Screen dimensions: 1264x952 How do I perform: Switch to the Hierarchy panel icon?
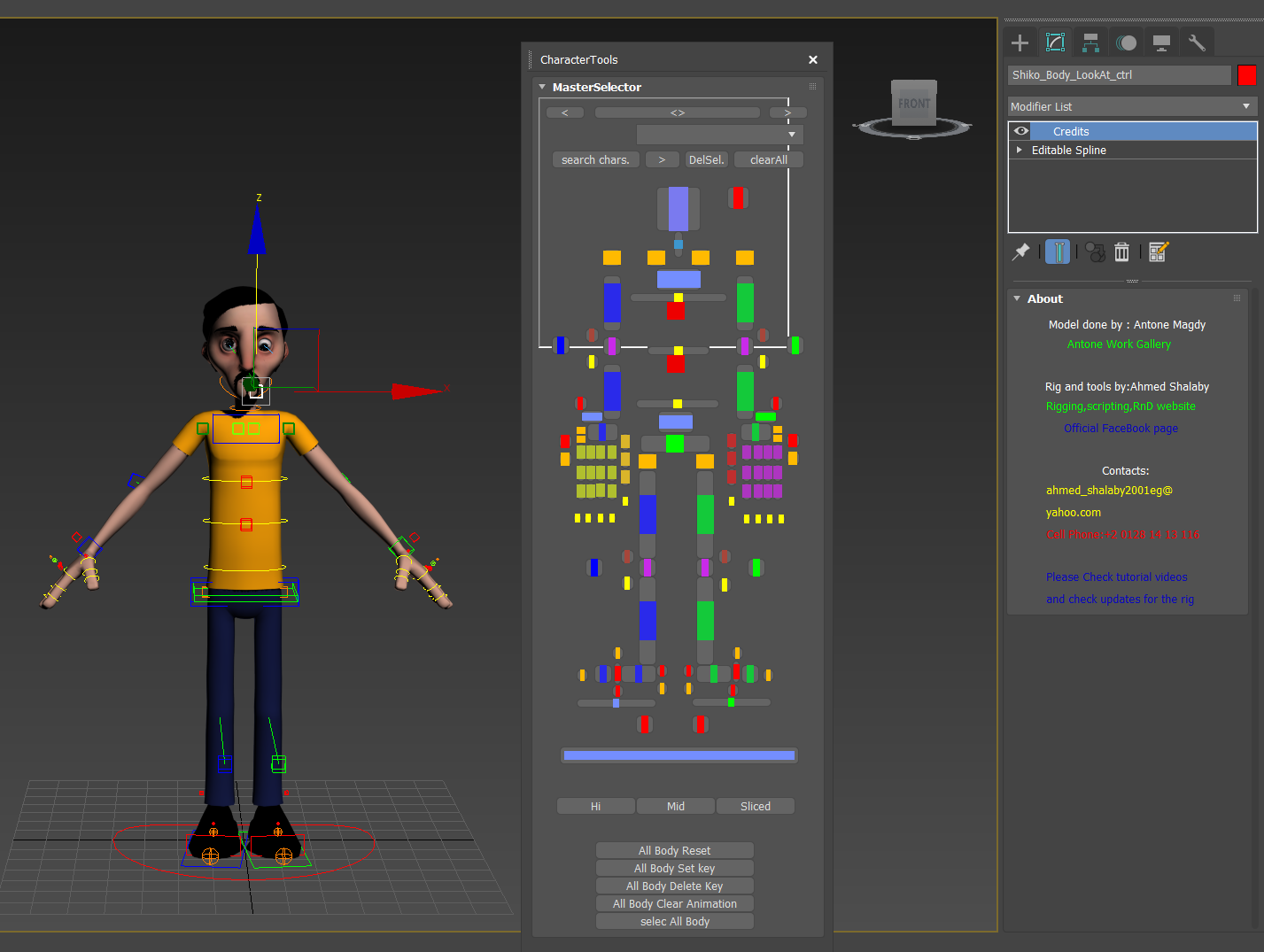click(1090, 43)
